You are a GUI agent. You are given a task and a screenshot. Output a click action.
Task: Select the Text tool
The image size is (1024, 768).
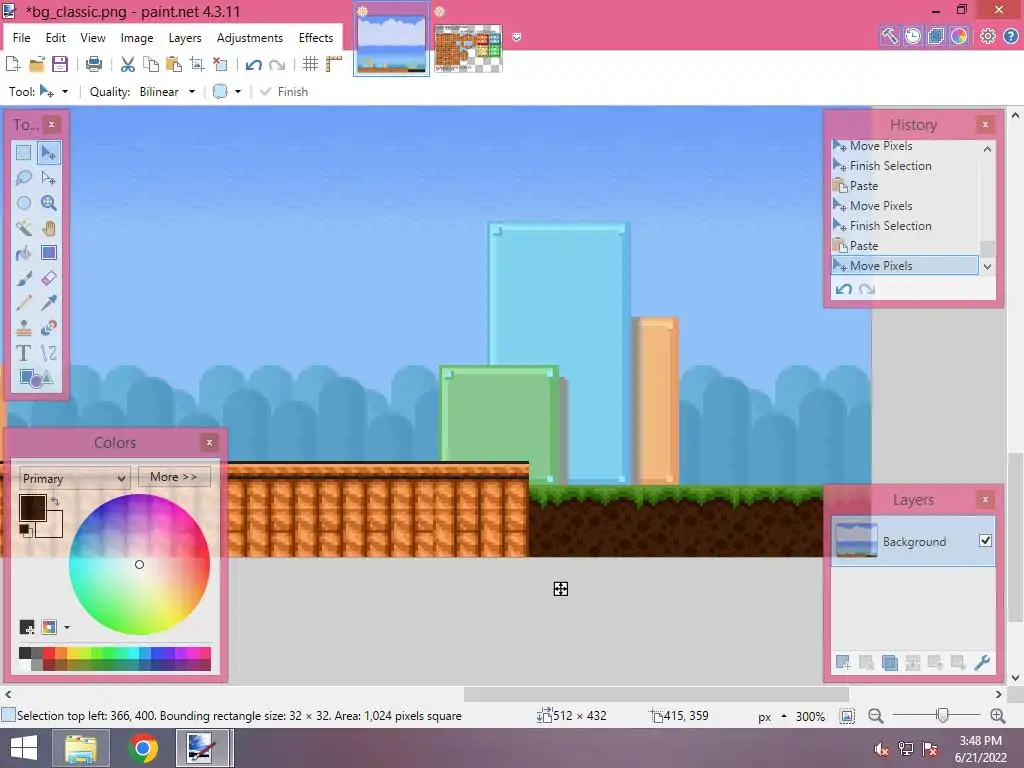[24, 353]
